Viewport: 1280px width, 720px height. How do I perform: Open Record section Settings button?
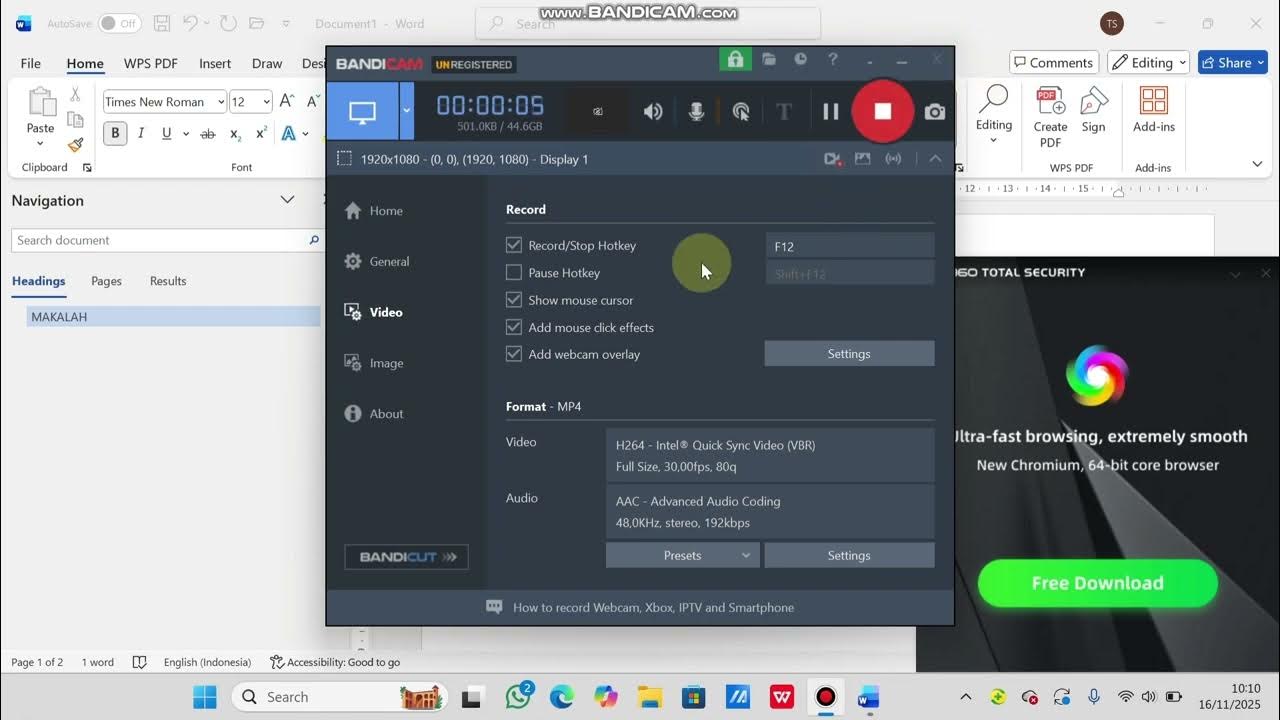point(849,354)
